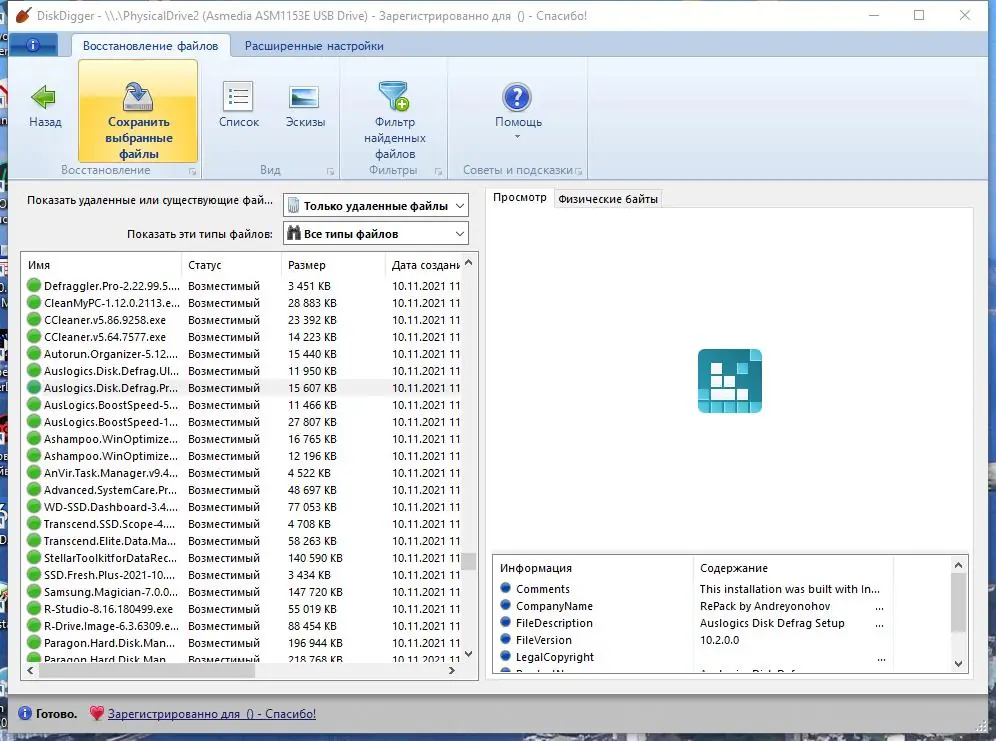The width and height of the screenshot is (996, 741).
Task: Click blue bullet next to FileDescription
Action: pyautogui.click(x=506, y=622)
